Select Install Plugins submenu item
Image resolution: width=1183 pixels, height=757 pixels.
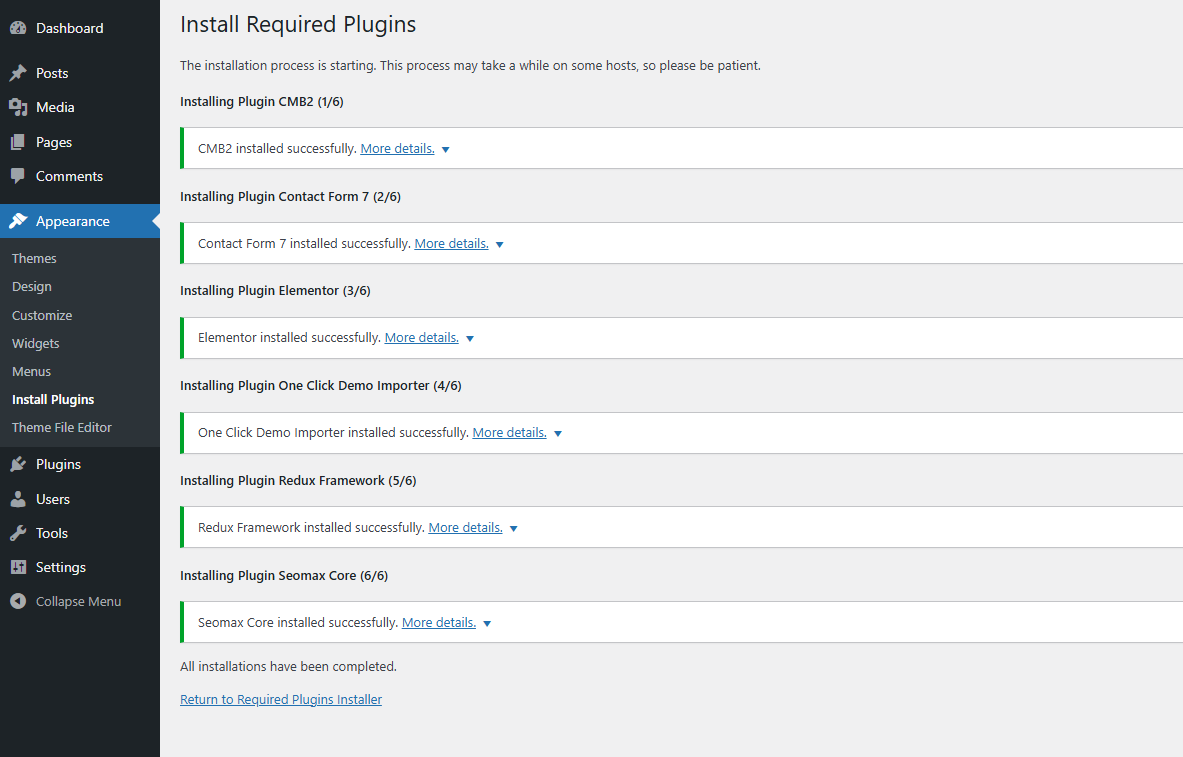(x=53, y=399)
